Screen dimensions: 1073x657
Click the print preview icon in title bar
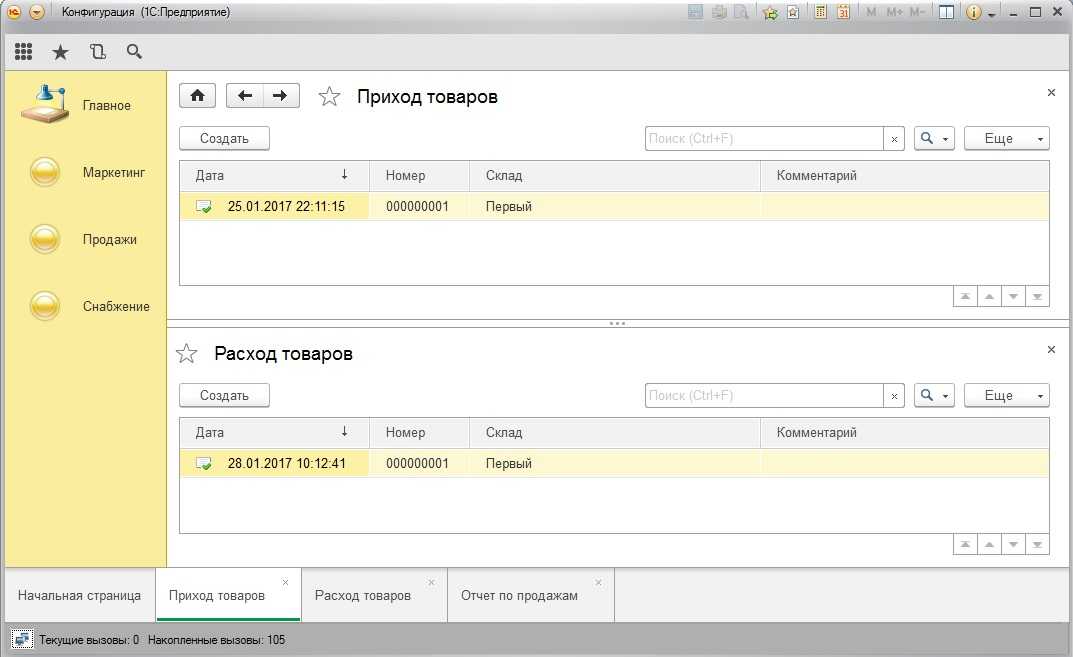pos(741,12)
